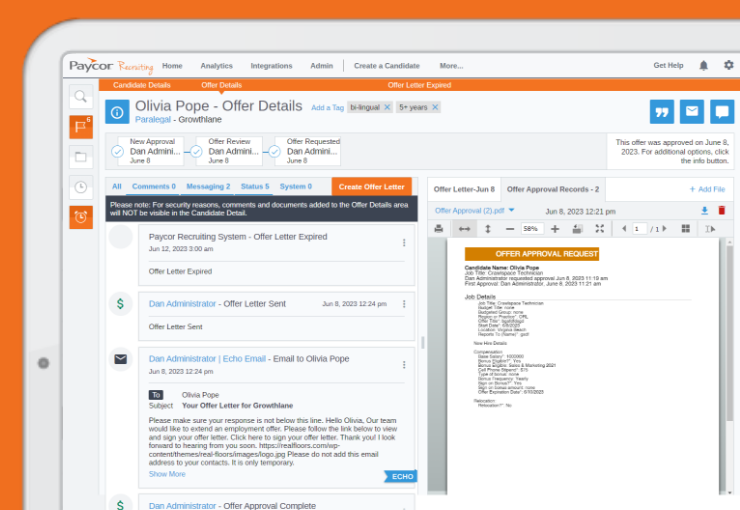The image size is (740, 510).
Task: Click the ECHO badge on the email
Action: click(x=400, y=477)
